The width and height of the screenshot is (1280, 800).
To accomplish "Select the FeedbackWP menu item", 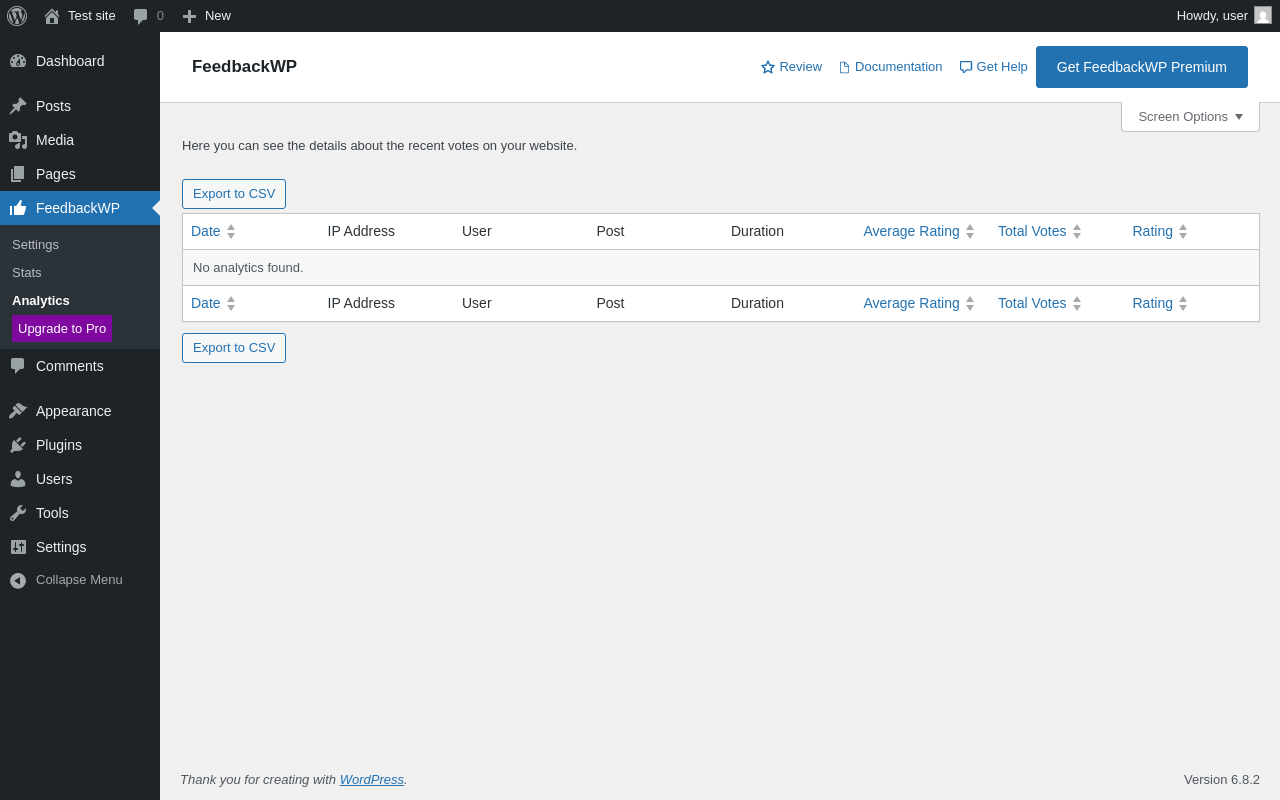I will pos(80,208).
